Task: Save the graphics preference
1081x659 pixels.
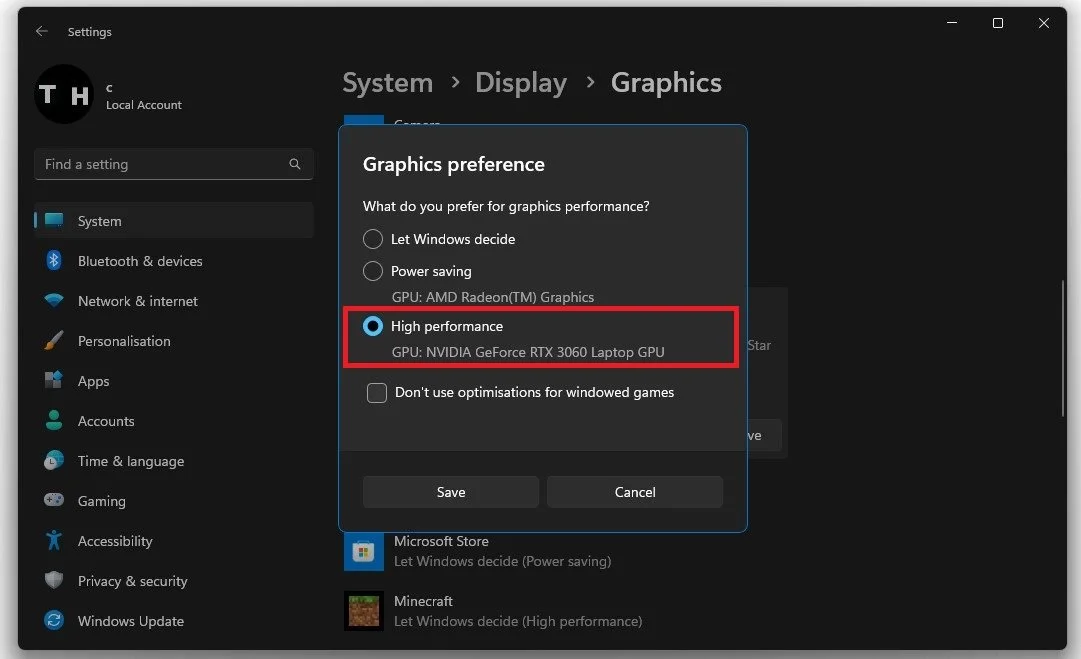Action: click(x=451, y=492)
